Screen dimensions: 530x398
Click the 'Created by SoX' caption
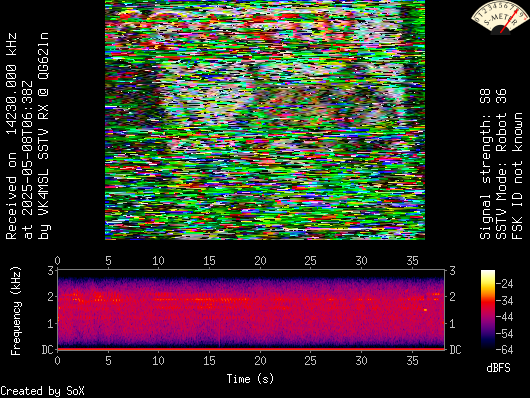tap(42, 391)
